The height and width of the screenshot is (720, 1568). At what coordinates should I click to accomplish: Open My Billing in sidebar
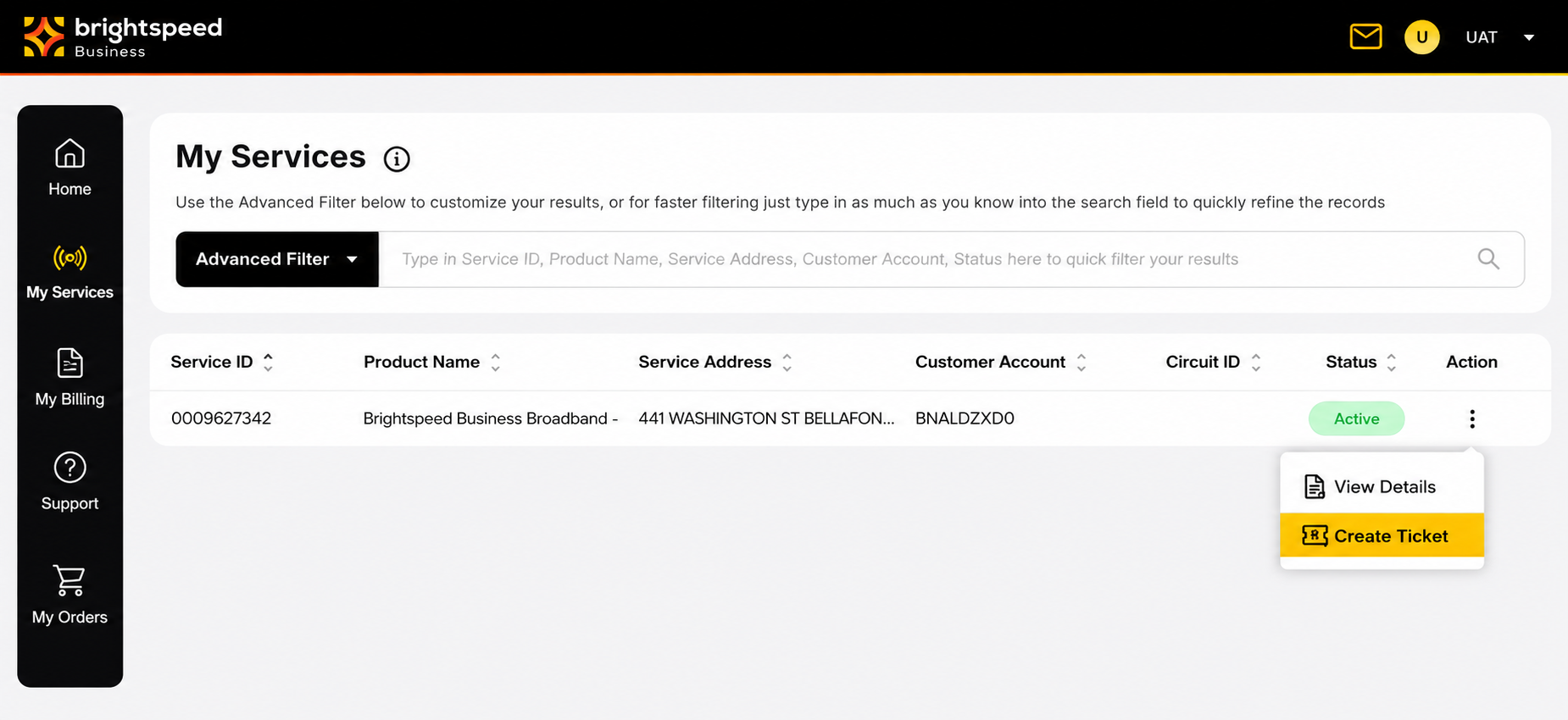pyautogui.click(x=70, y=378)
